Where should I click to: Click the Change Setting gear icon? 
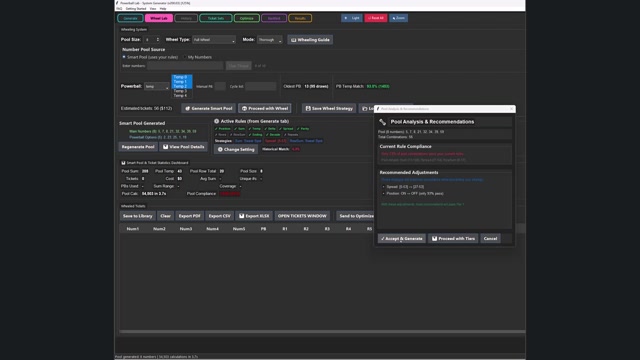click(x=220, y=149)
